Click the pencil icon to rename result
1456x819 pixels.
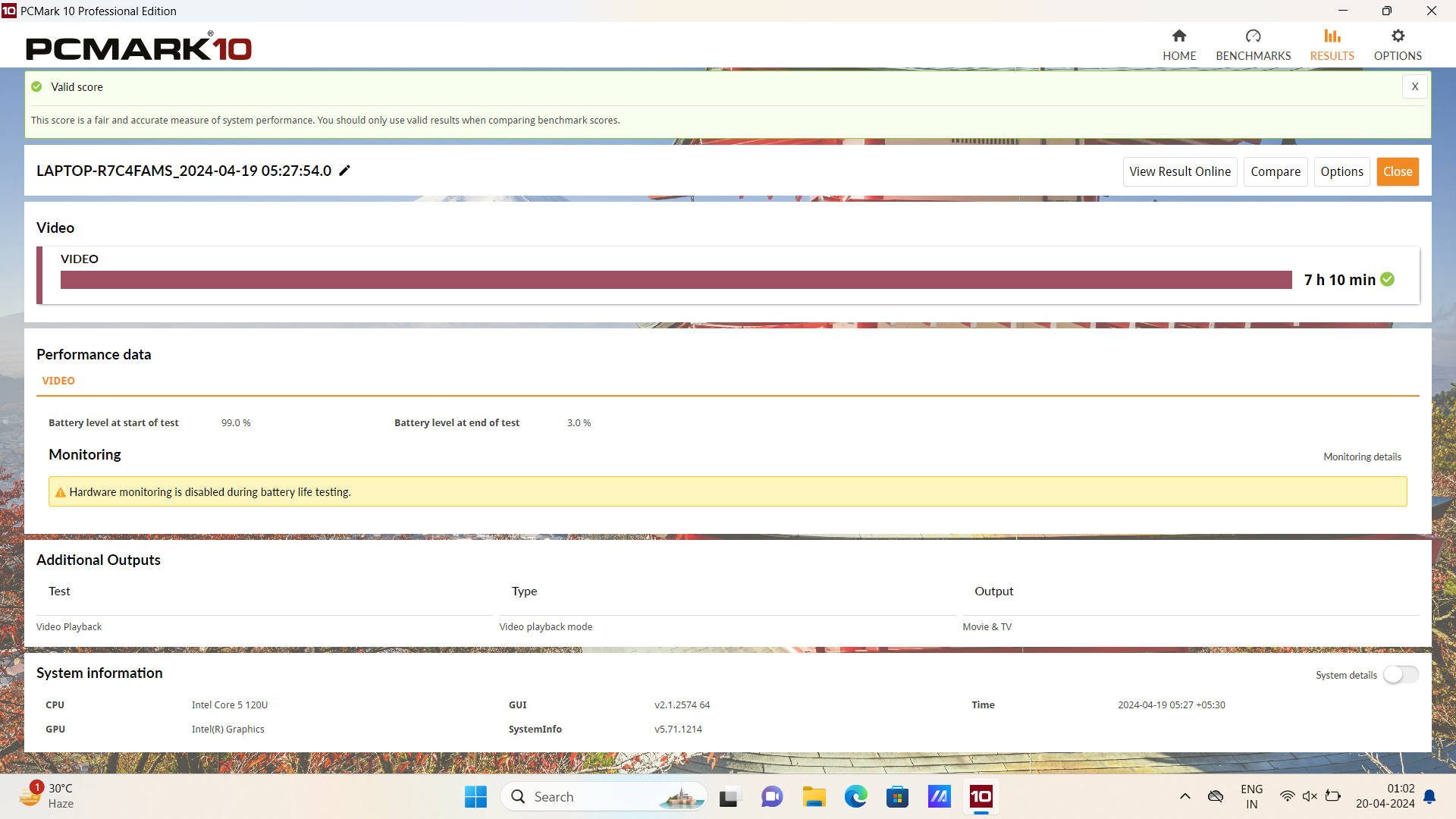click(x=344, y=171)
